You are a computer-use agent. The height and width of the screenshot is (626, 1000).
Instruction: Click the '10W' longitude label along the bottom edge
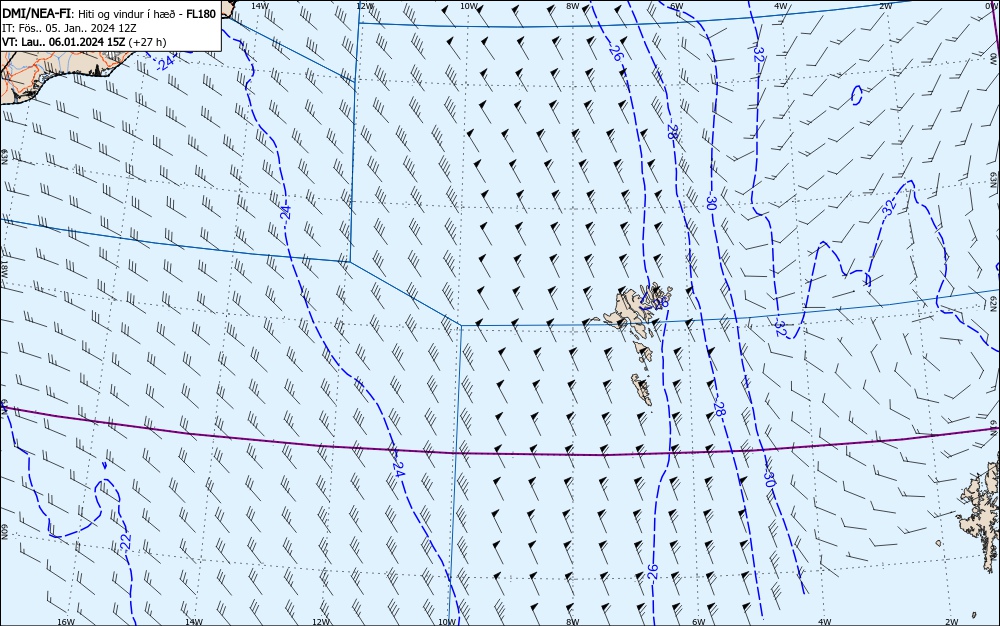447,622
